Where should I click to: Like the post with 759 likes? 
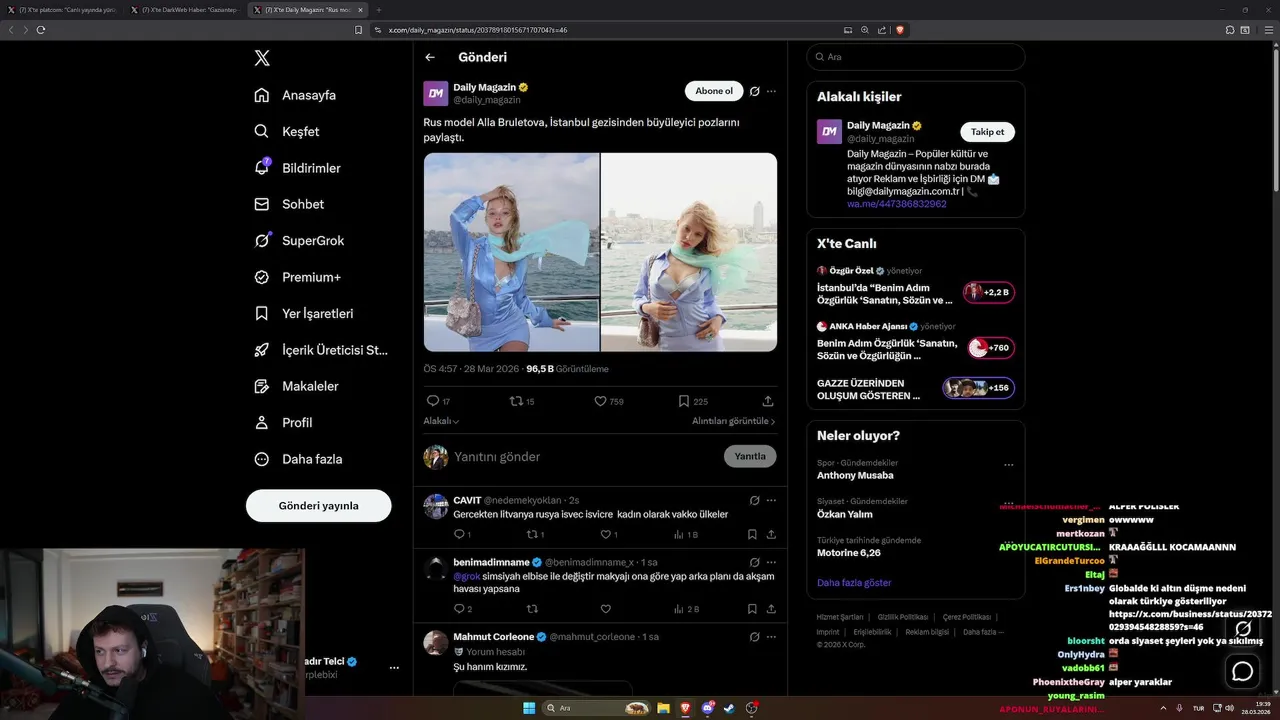coord(600,401)
